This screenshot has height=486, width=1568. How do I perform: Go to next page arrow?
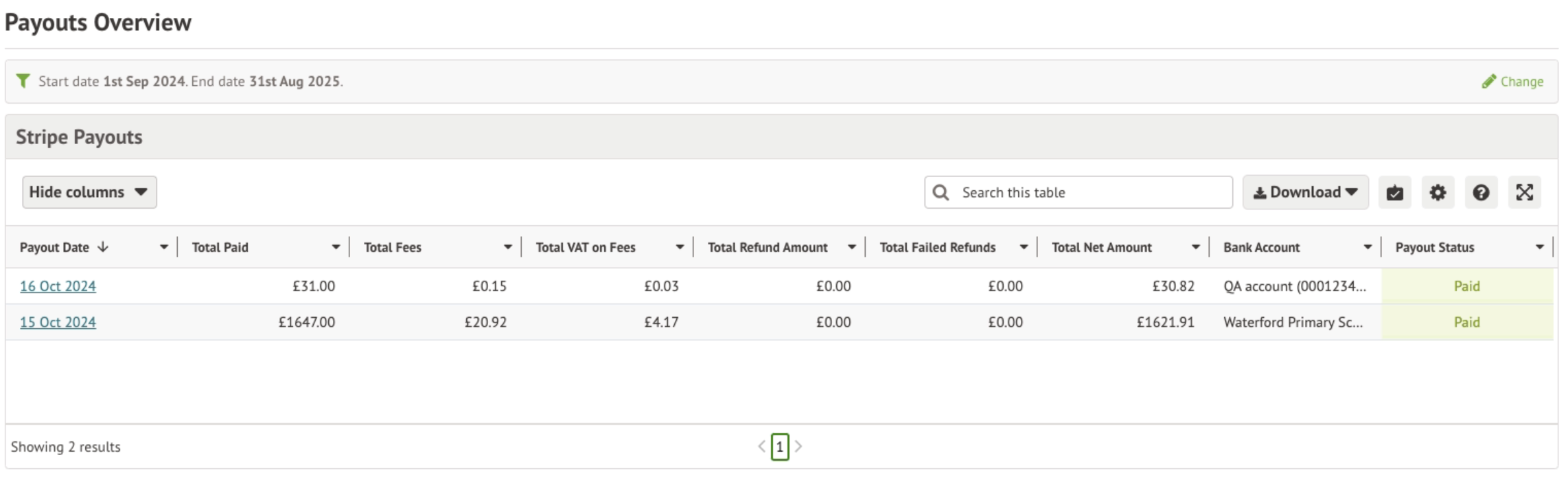tap(798, 447)
